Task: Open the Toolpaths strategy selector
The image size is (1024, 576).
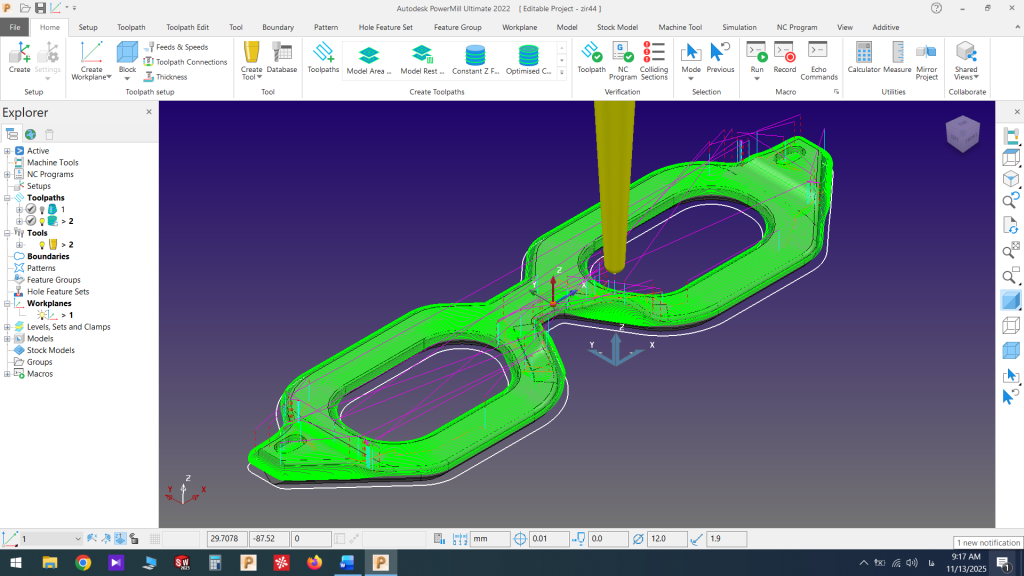Action: tap(323, 57)
